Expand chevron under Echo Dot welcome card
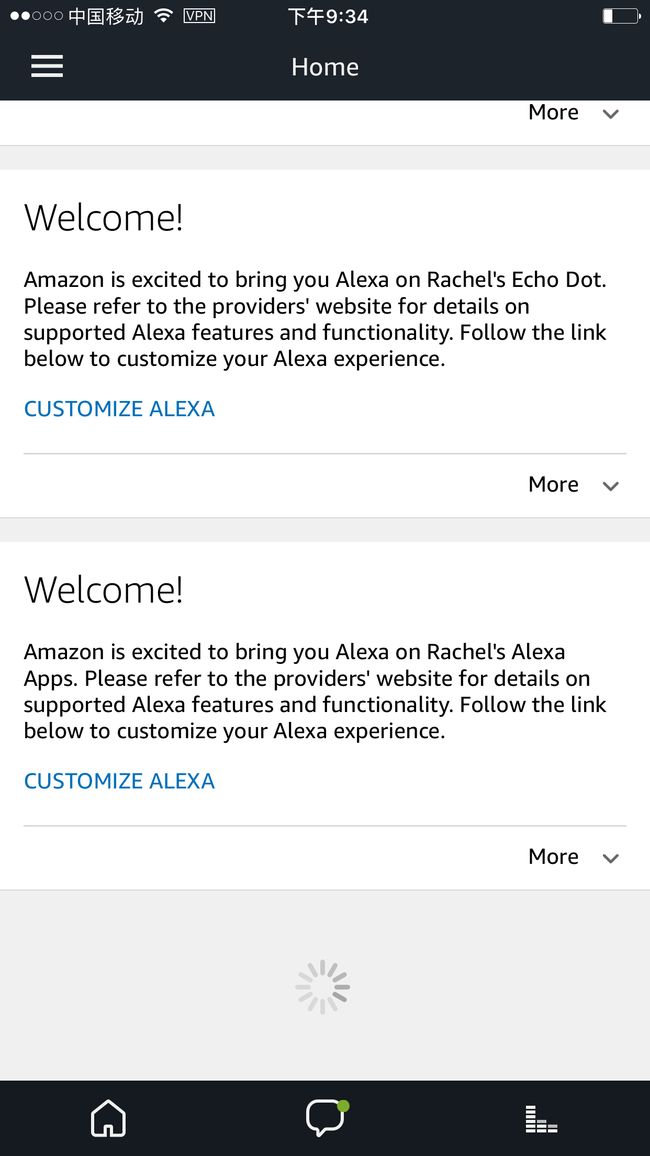This screenshot has height=1156, width=650. (x=610, y=486)
